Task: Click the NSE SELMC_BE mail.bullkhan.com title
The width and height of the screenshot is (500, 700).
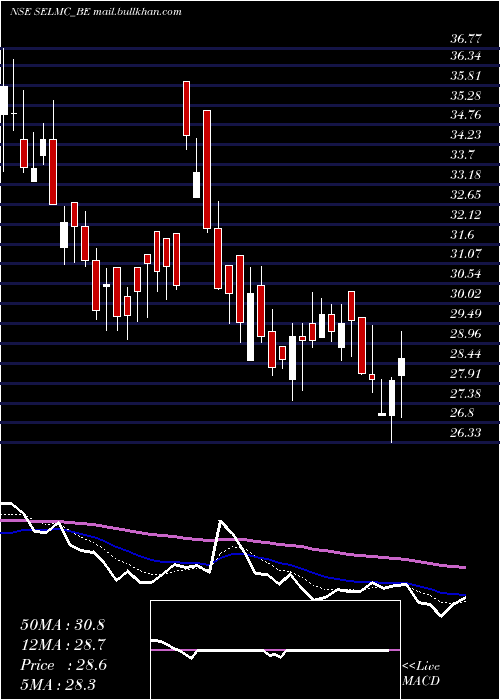Action: (x=96, y=12)
